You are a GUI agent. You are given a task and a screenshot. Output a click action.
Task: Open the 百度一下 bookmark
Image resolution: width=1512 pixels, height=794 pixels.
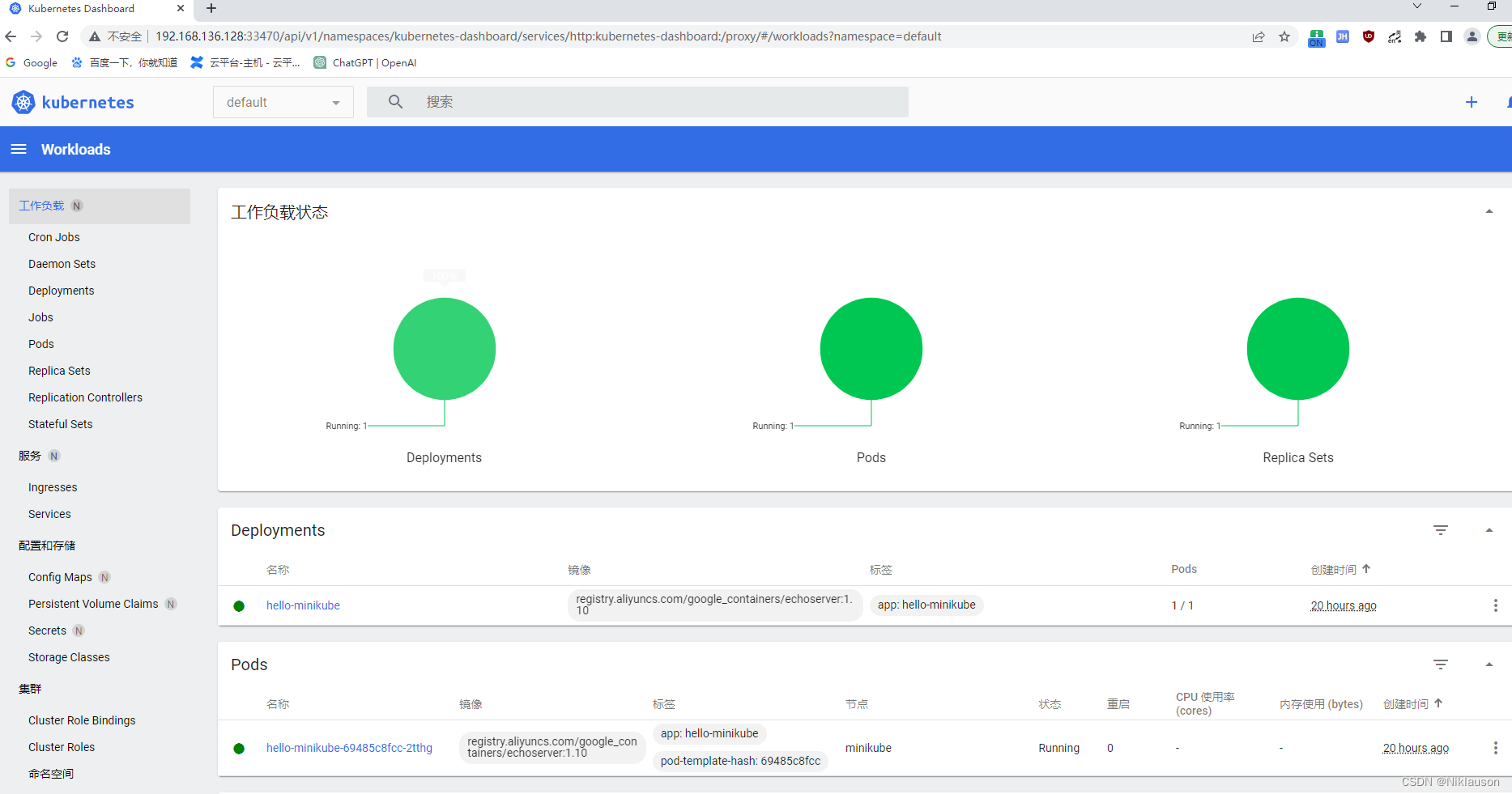click(125, 62)
